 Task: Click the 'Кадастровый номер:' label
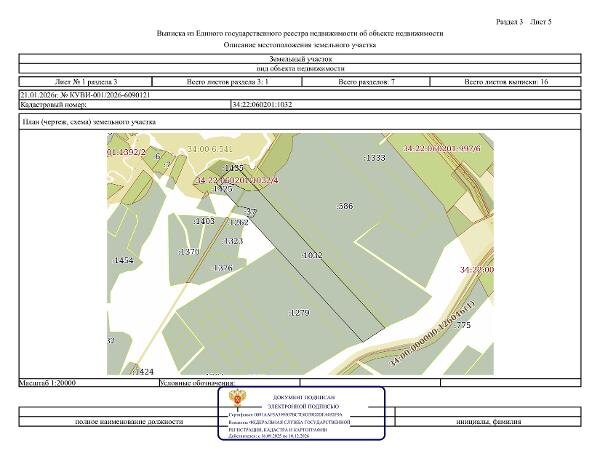(53, 104)
